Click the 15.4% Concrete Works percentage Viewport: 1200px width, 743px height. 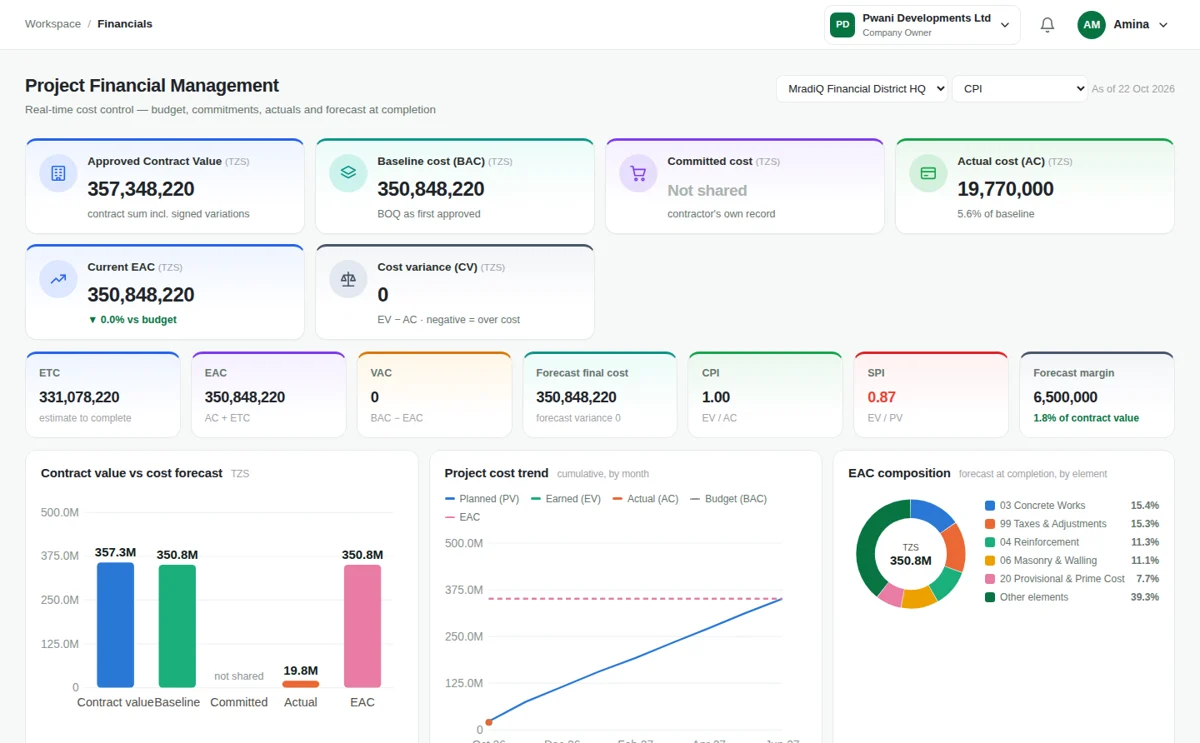pyautogui.click(x=1145, y=506)
